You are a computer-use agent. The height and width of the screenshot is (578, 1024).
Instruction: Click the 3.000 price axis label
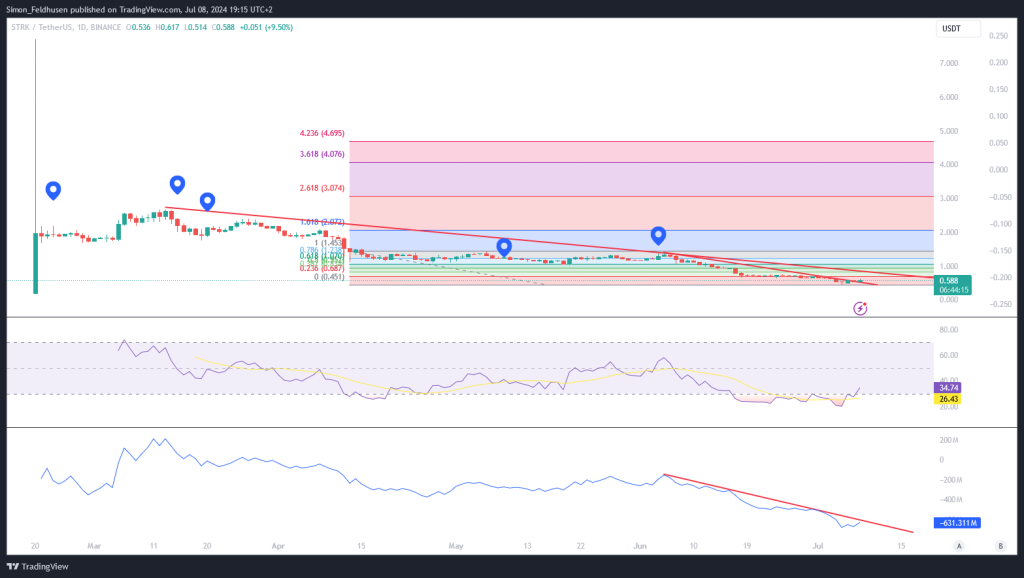coord(949,199)
